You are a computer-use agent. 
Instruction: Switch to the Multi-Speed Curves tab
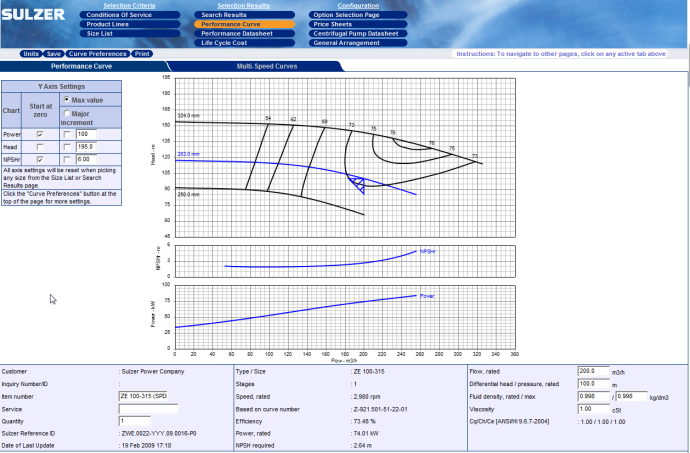[x=266, y=66]
